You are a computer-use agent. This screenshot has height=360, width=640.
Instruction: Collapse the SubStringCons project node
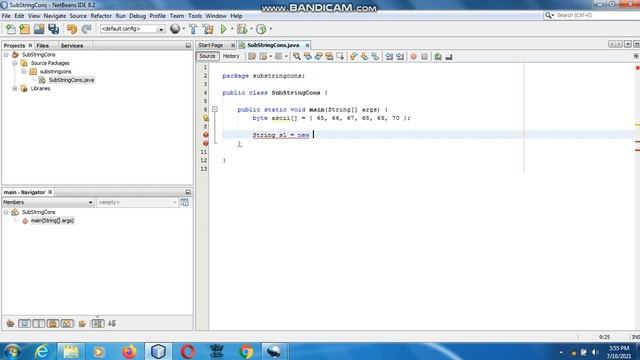[6, 55]
